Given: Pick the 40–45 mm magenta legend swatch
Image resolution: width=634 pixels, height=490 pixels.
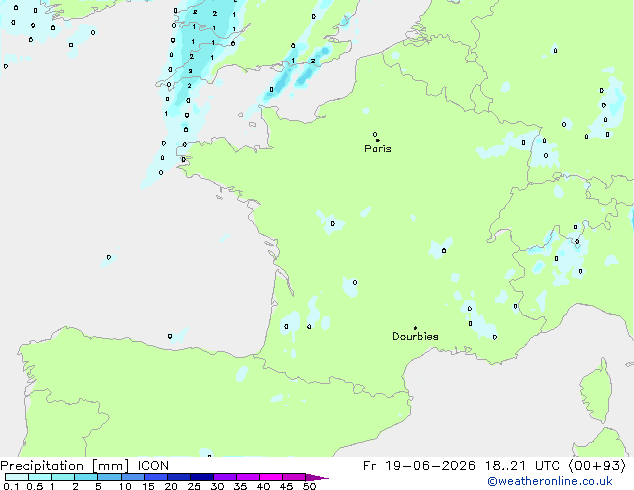Looking at the screenshot, I should pos(271,477).
